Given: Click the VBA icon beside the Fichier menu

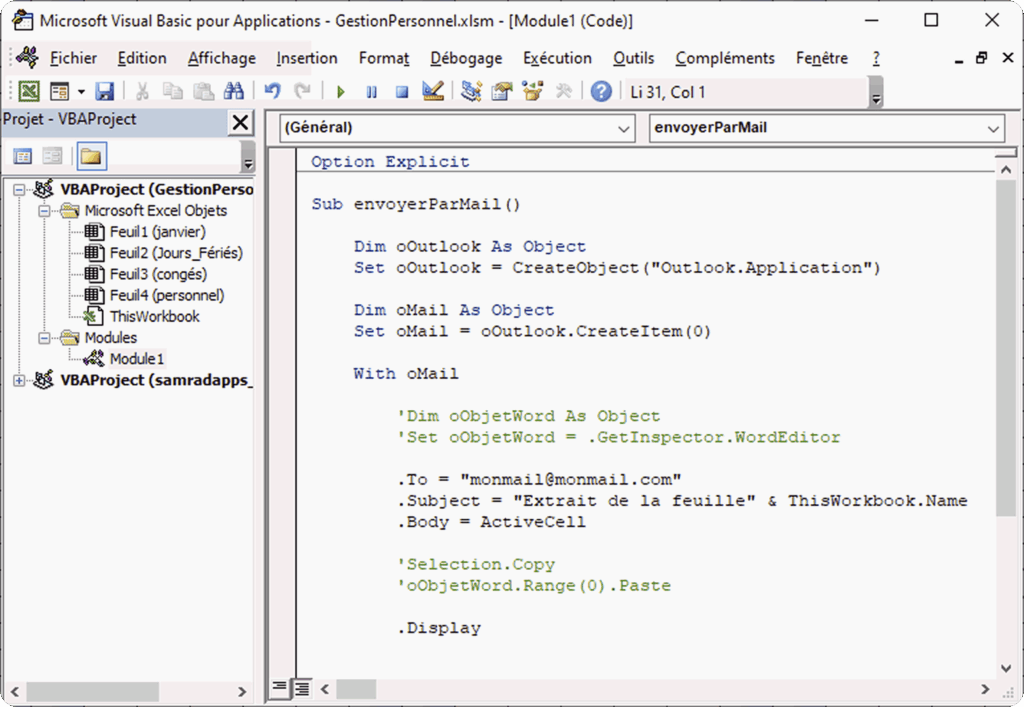Looking at the screenshot, I should click(x=27, y=57).
